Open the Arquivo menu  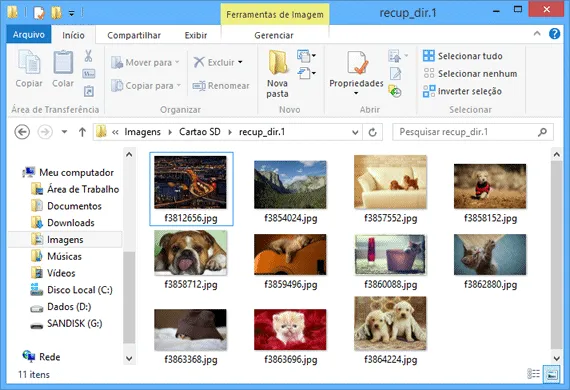[x=29, y=35]
